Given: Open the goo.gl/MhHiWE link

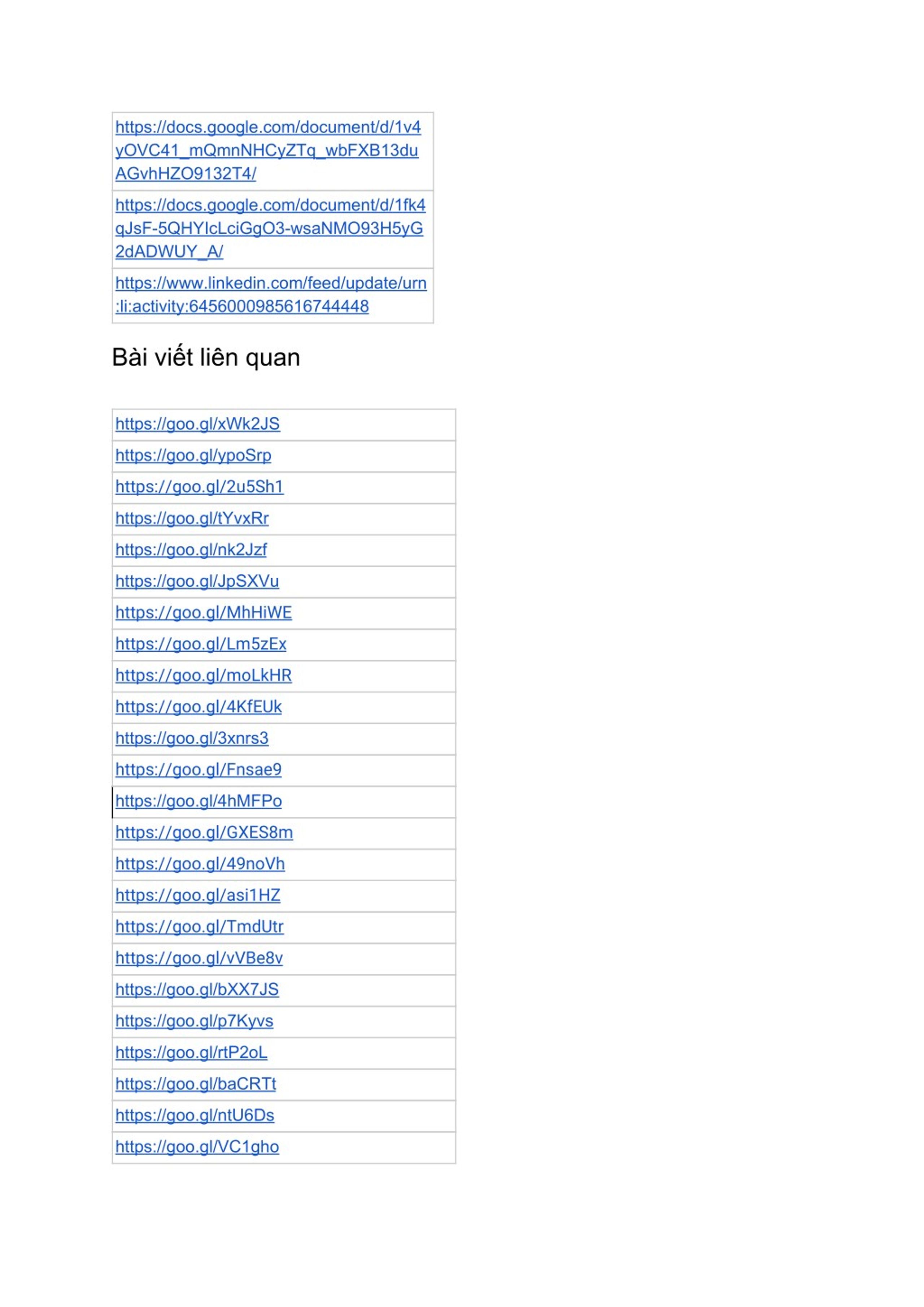Looking at the screenshot, I should (204, 612).
